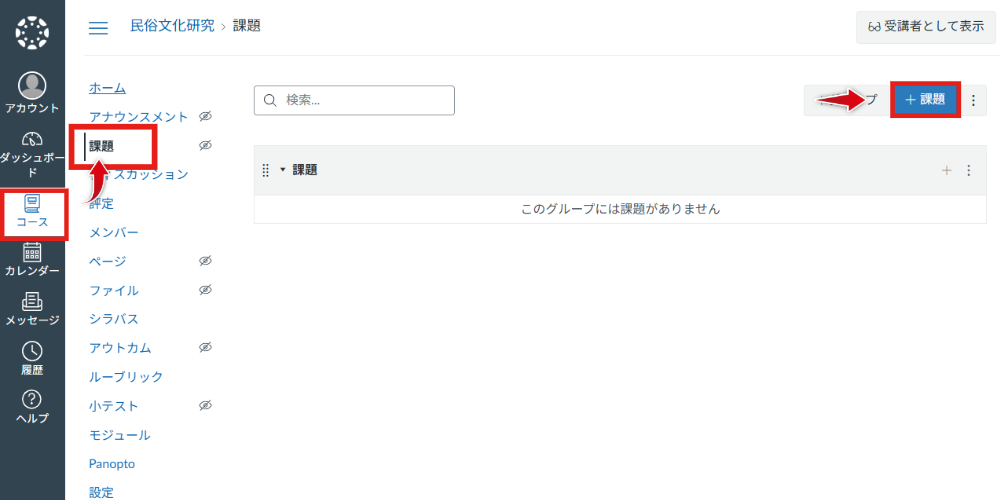Open the Courses (コース) book icon
Screen dimensions: 1000x500
[x=32, y=204]
